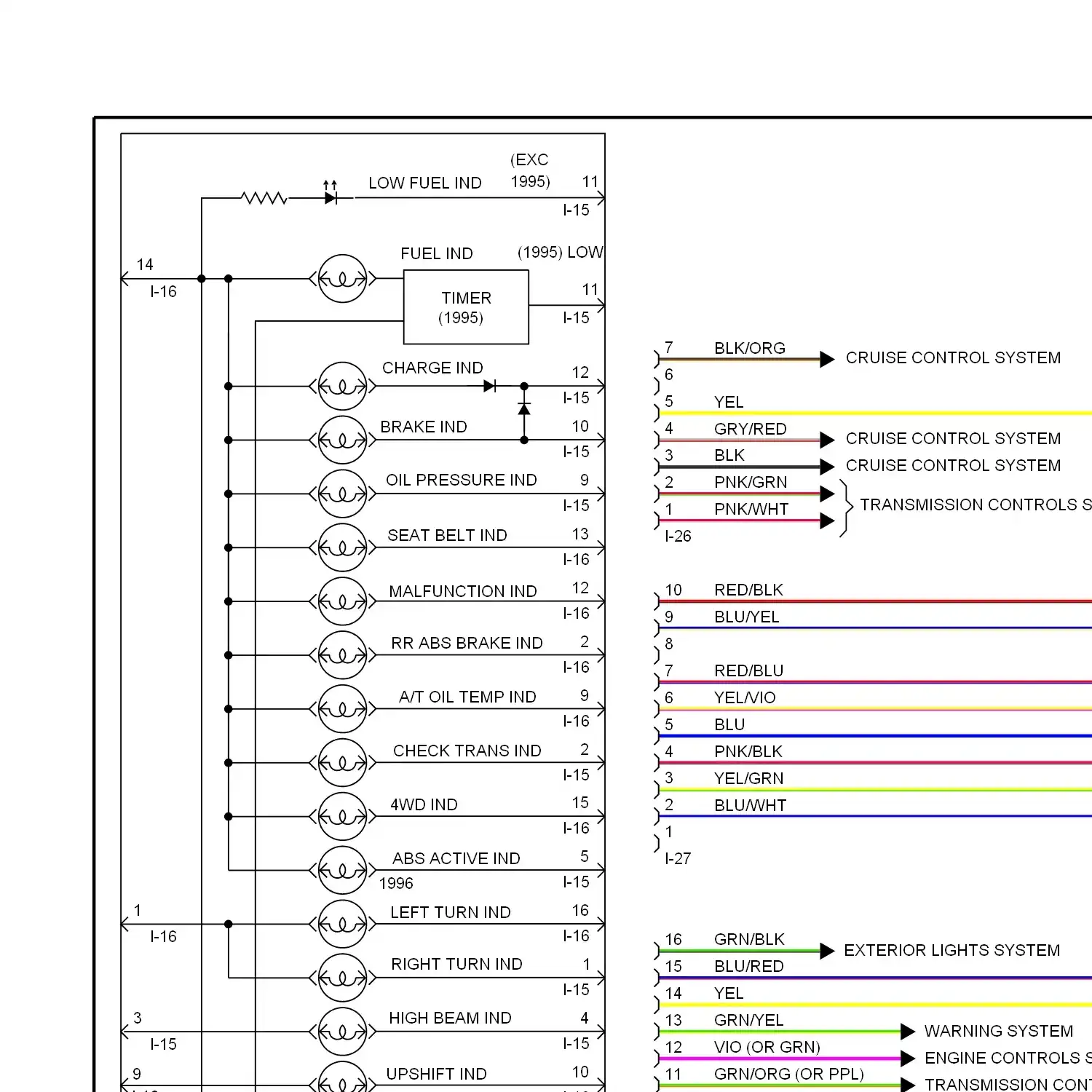1092x1092 pixels.
Task: Click the BLK/ORG wire color label
Action: [750, 348]
